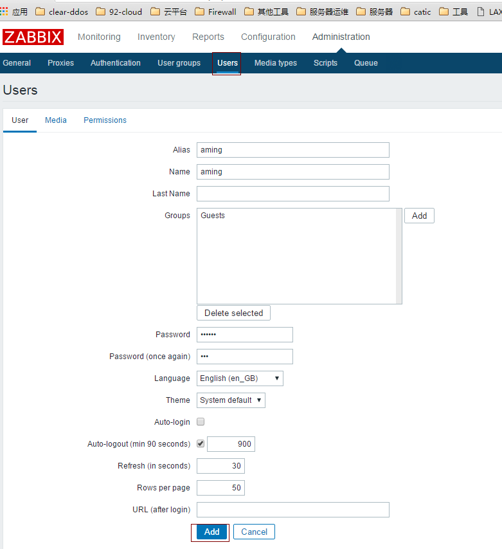Untick the Auto-logout checkbox
This screenshot has width=502, height=549.
(x=201, y=444)
